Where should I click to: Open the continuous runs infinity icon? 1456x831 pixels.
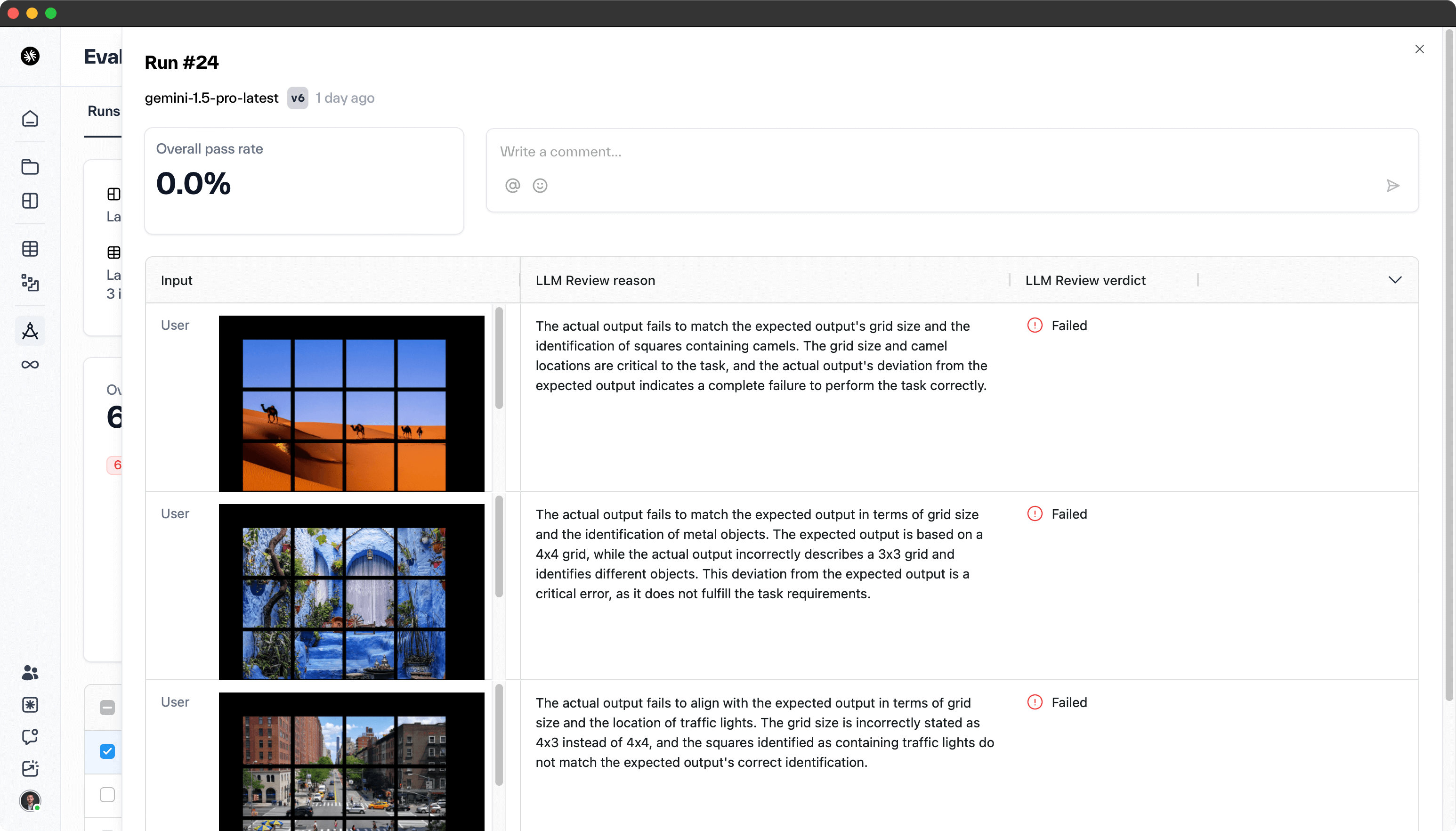[x=30, y=365]
